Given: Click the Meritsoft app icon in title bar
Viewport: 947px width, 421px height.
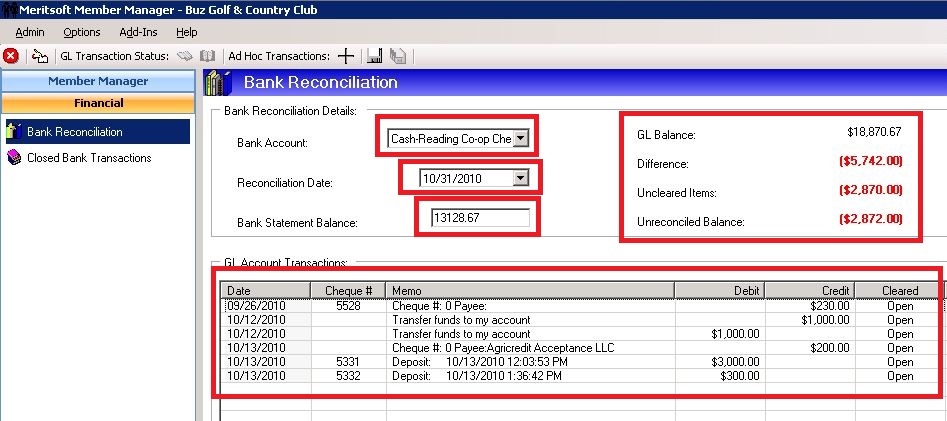Looking at the screenshot, I should 9,9.
